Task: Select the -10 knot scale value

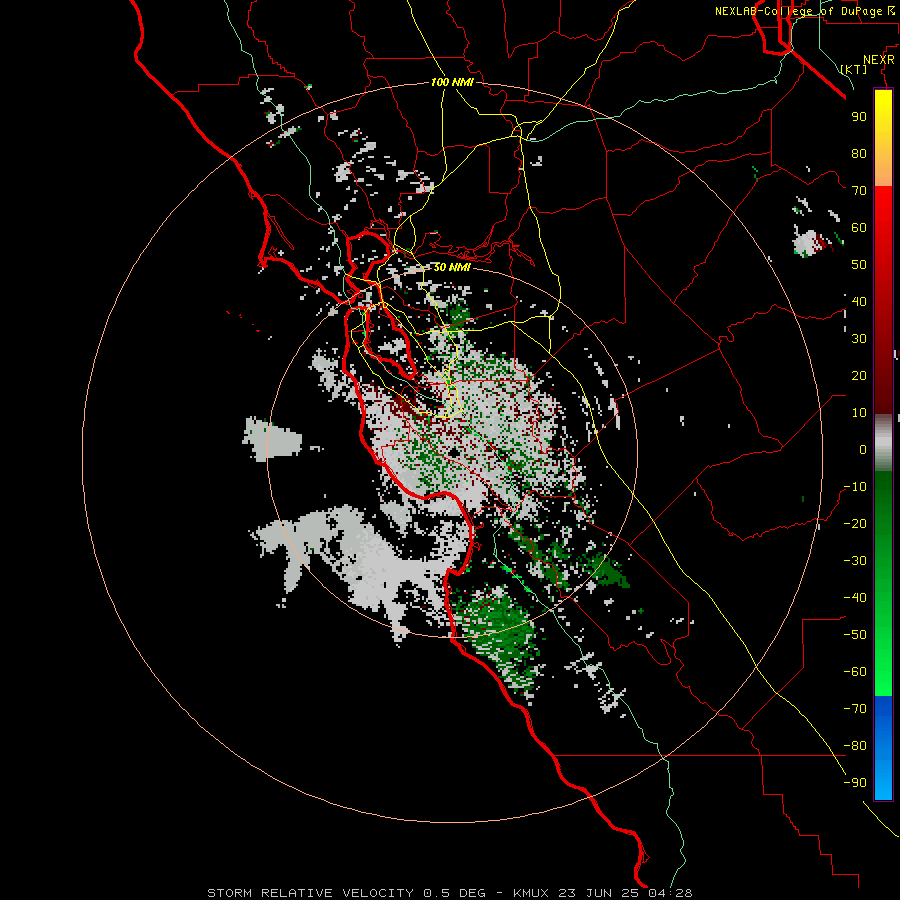Action: [x=855, y=487]
